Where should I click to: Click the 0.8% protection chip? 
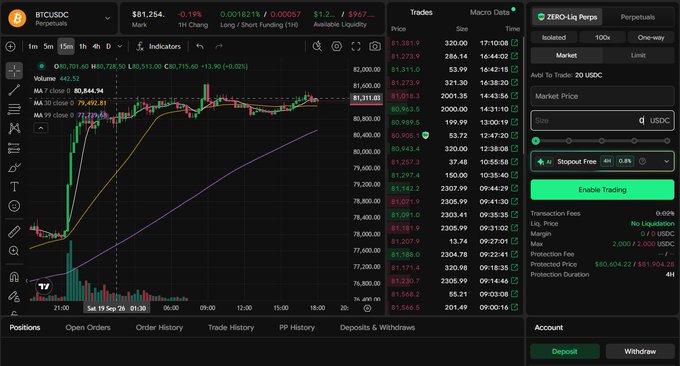pyautogui.click(x=624, y=161)
